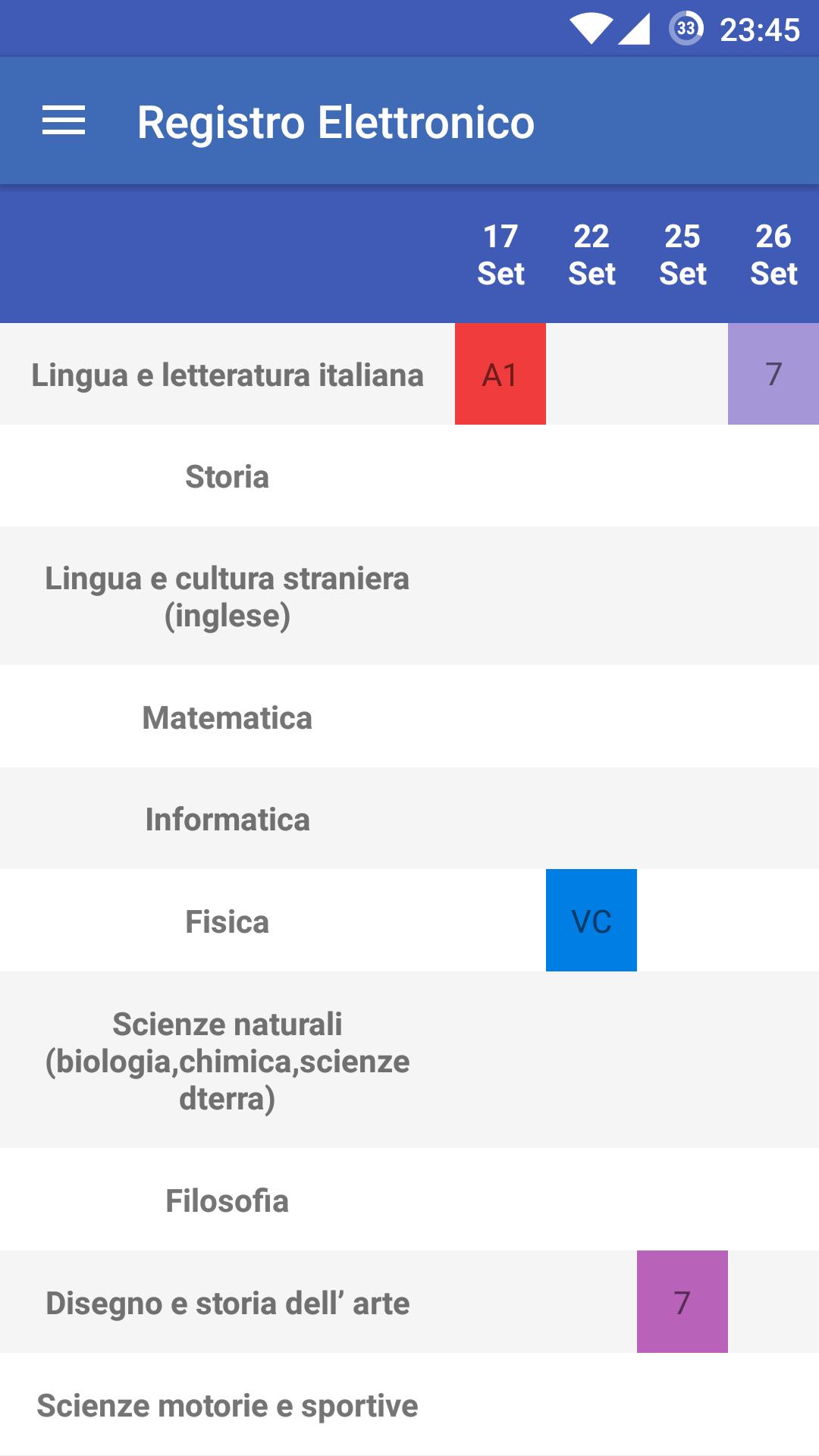This screenshot has height=1456, width=819.
Task: Select the Informatica subject row
Action: coord(409,818)
